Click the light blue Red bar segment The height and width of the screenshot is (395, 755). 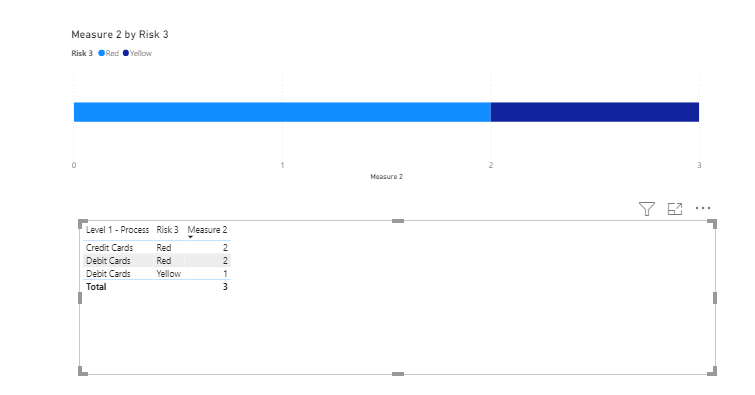(x=282, y=112)
